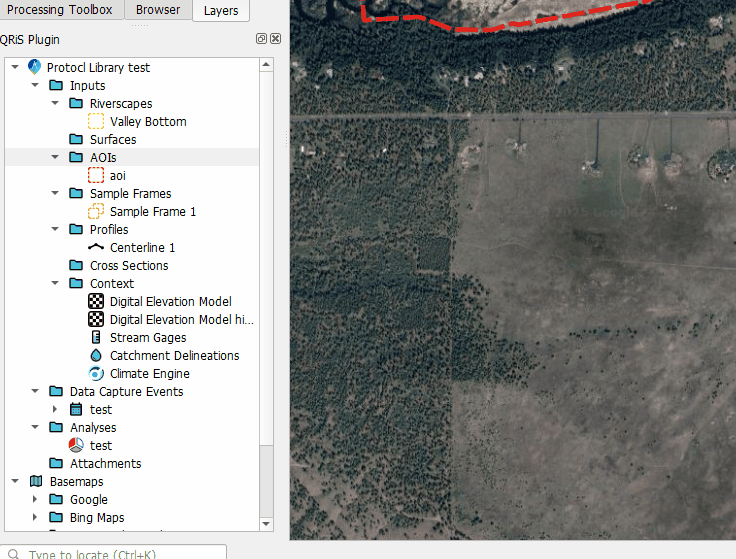Collapse the Riverscapes folder
The height and width of the screenshot is (559, 736).
click(55, 103)
